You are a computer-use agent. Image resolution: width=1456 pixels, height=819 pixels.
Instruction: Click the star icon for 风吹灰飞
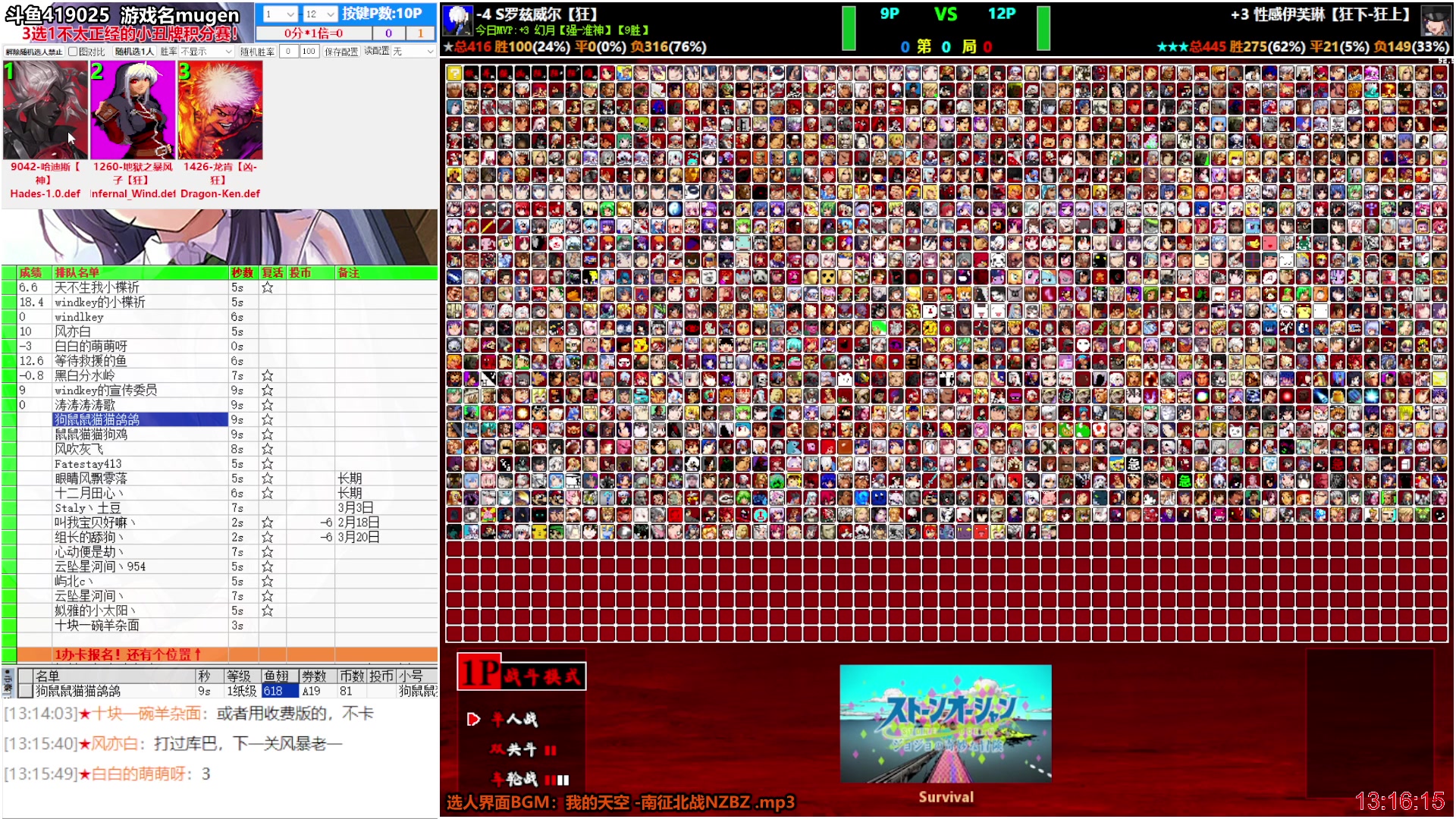click(267, 449)
